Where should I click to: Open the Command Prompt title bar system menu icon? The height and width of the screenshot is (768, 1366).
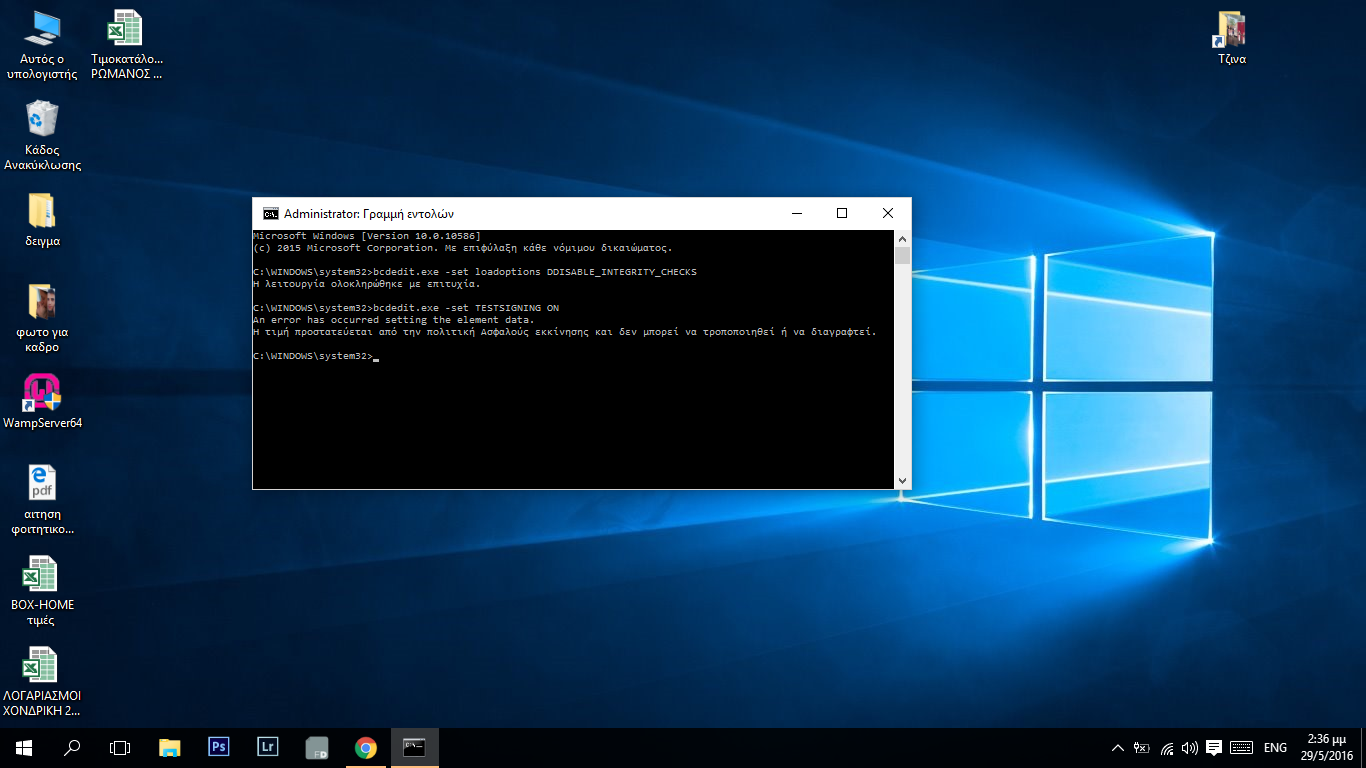tap(270, 213)
